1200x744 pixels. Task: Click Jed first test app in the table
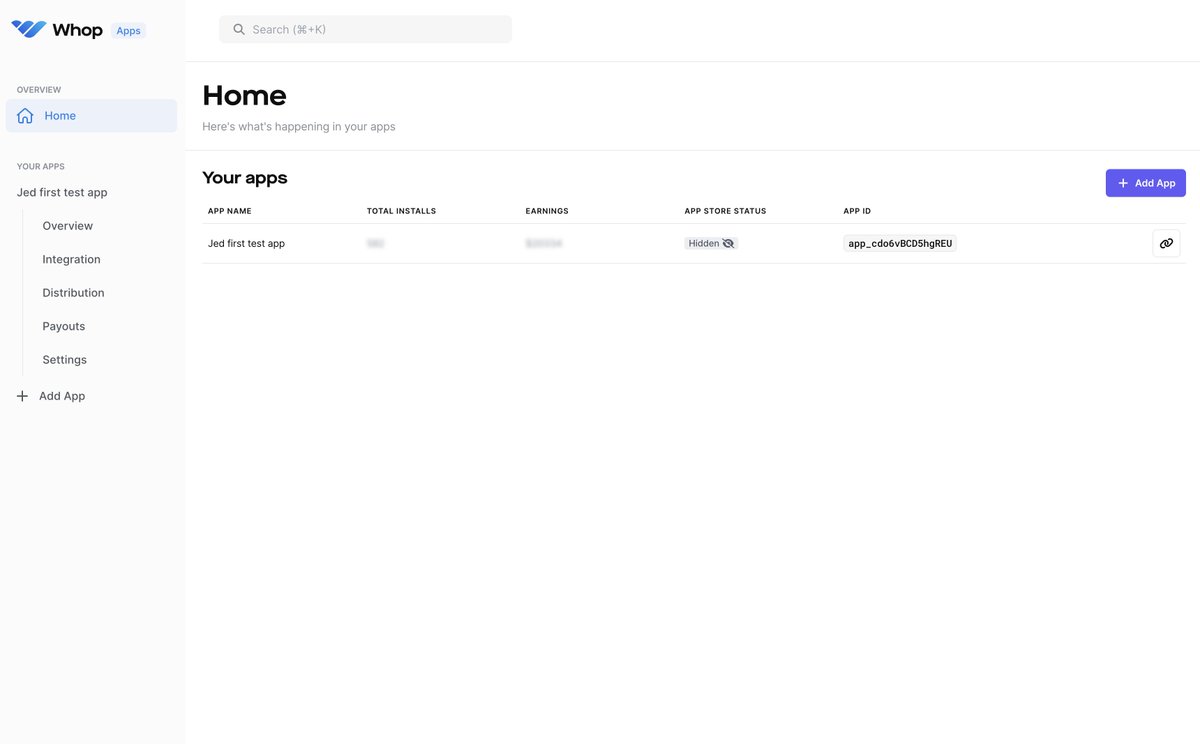click(246, 243)
